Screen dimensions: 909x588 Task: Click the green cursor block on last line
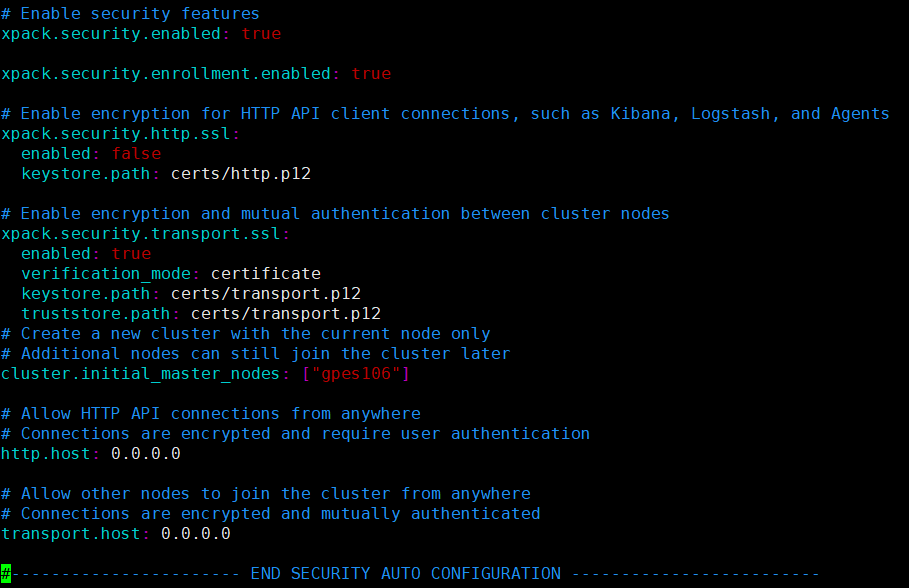click(x=6, y=574)
